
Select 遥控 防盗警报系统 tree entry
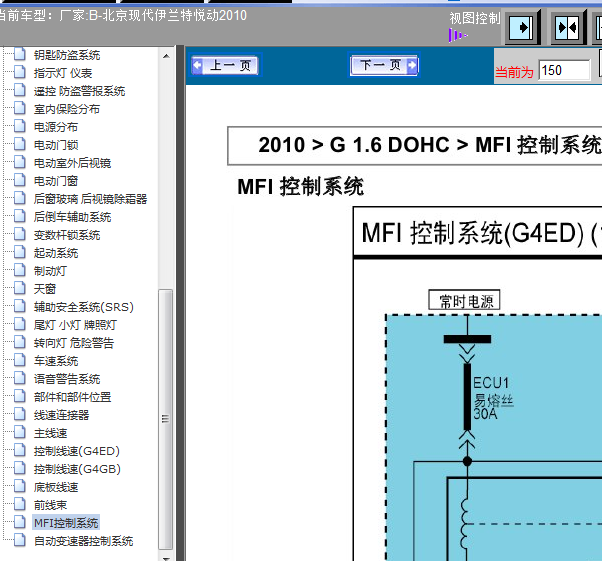point(79,91)
